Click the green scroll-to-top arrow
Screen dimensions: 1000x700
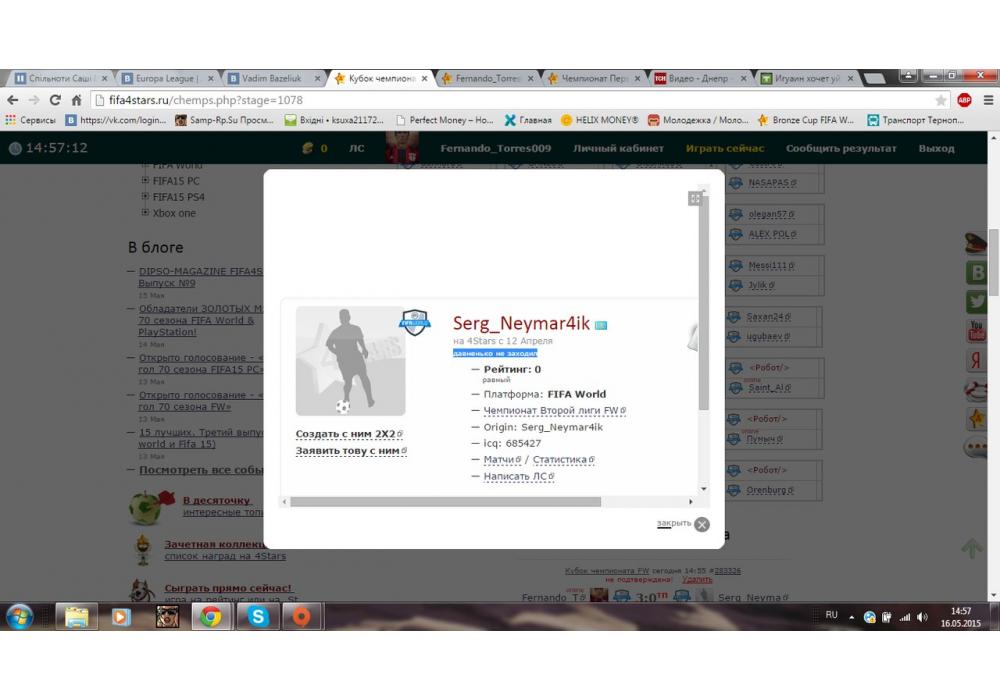[971, 548]
